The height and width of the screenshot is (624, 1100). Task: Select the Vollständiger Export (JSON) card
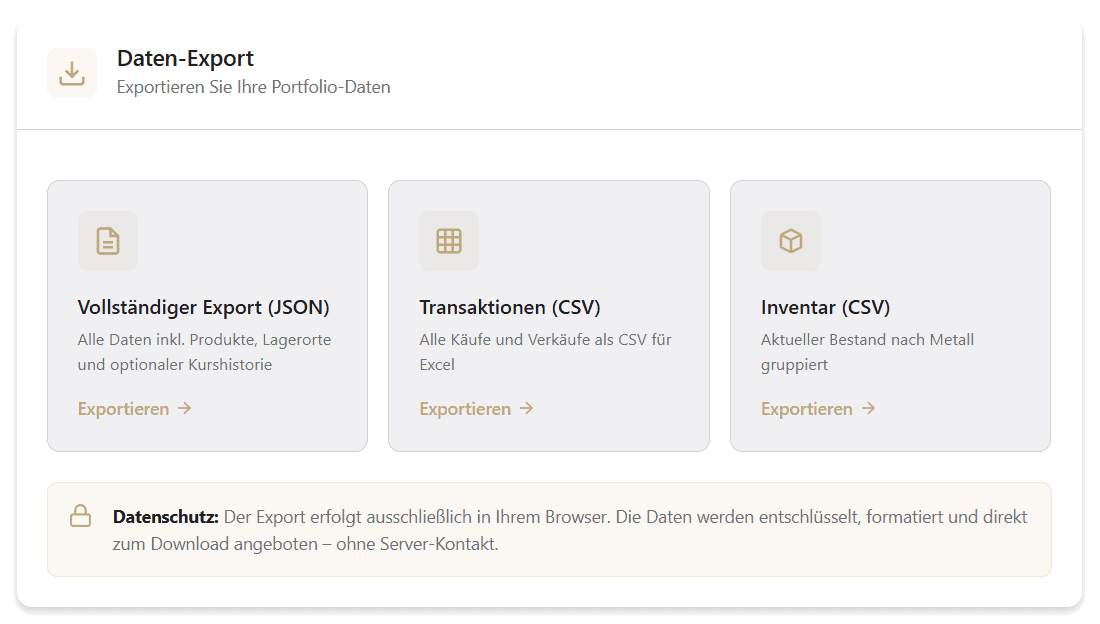pos(207,315)
